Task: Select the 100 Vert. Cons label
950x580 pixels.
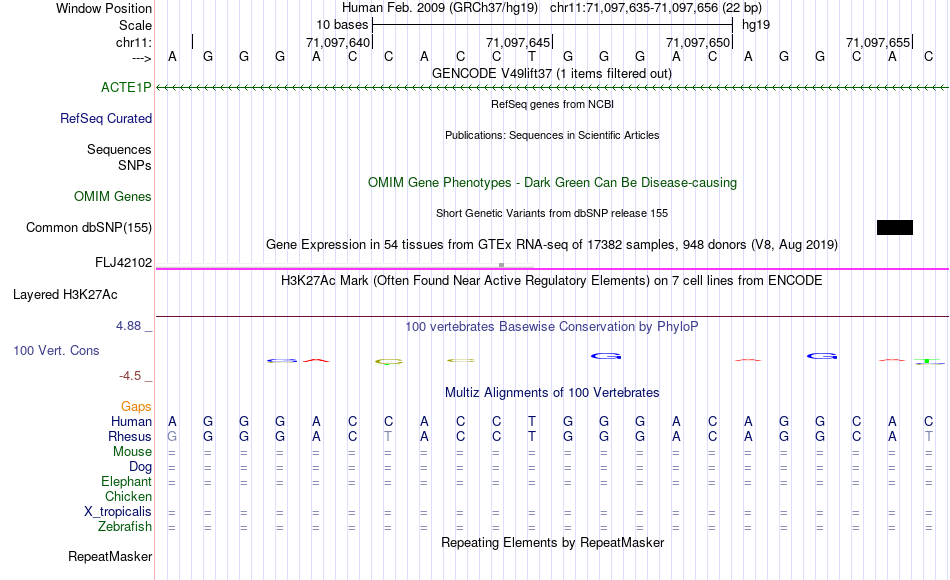Action: pyautogui.click(x=56, y=350)
